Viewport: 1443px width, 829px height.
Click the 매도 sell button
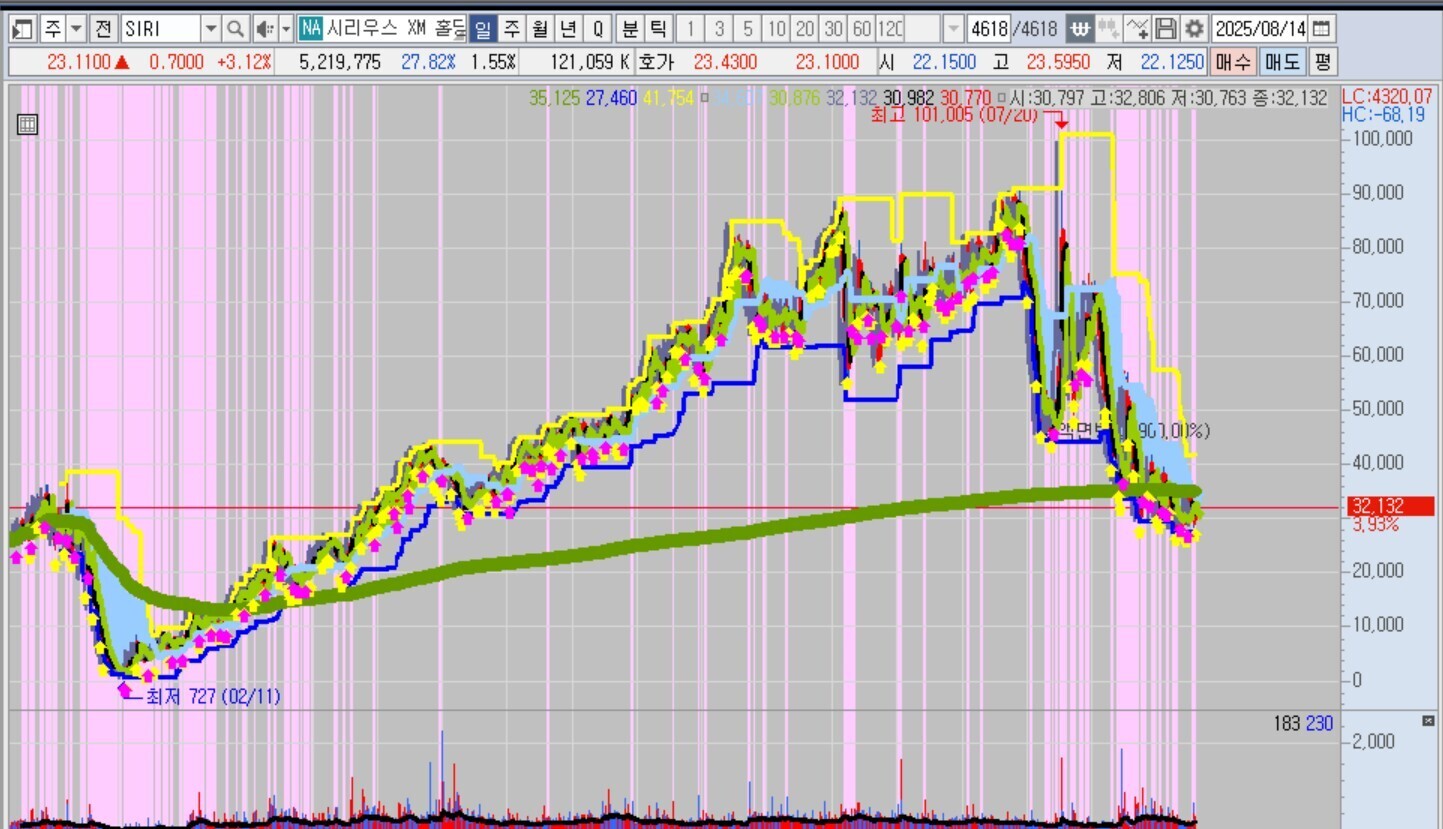click(1281, 62)
